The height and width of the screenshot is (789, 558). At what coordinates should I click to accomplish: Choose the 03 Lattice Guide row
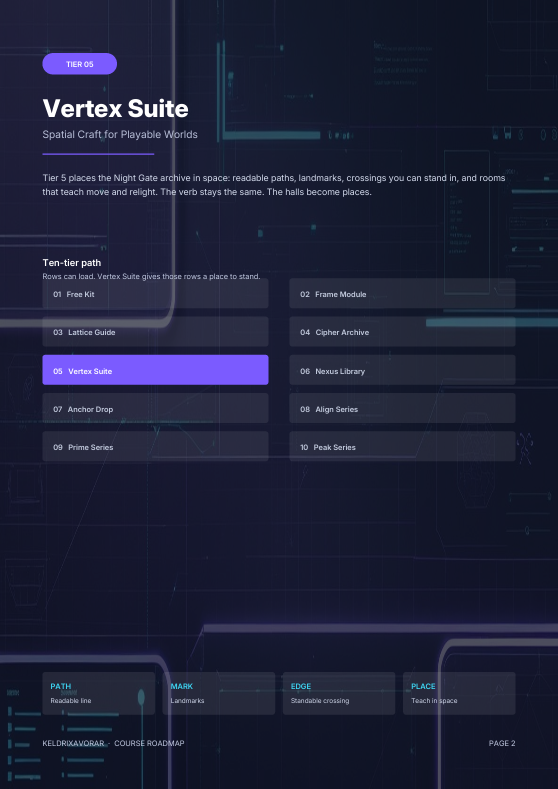click(155, 332)
